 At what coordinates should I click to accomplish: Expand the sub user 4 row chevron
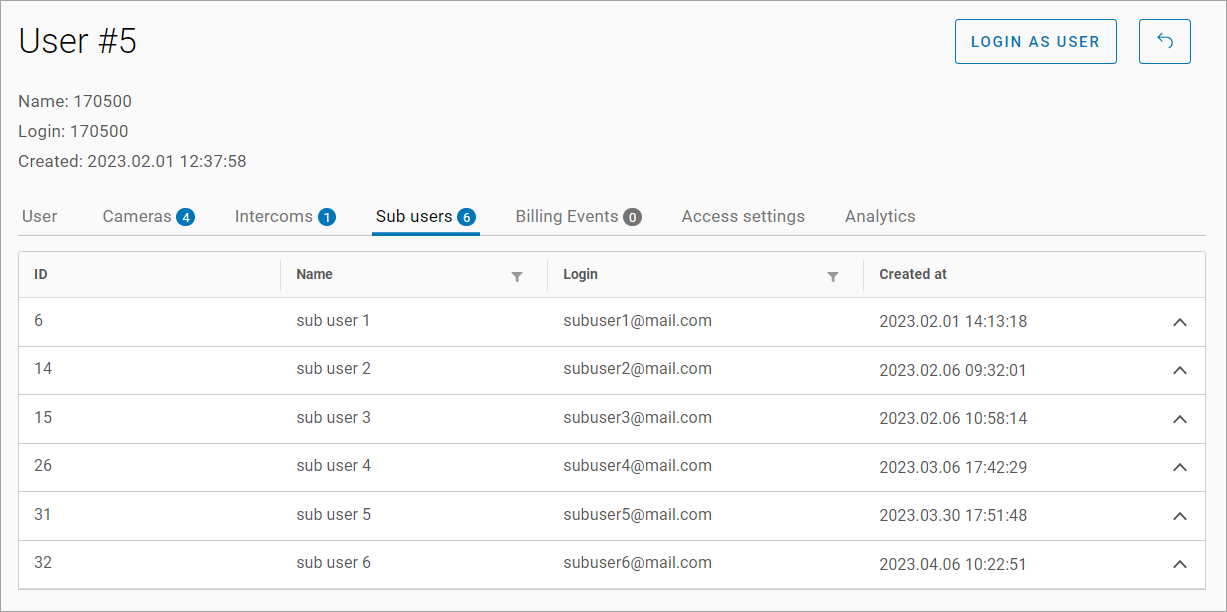tap(1179, 467)
